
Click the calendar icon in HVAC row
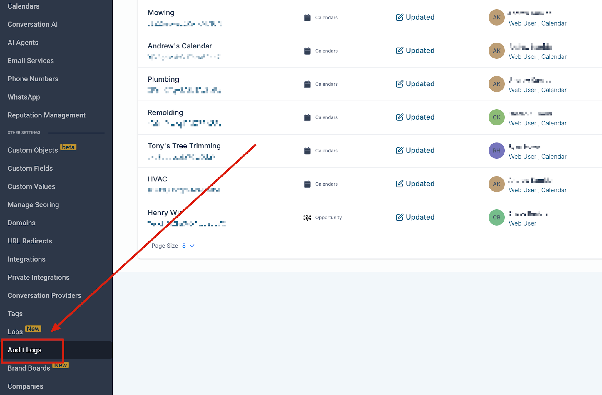click(x=307, y=184)
